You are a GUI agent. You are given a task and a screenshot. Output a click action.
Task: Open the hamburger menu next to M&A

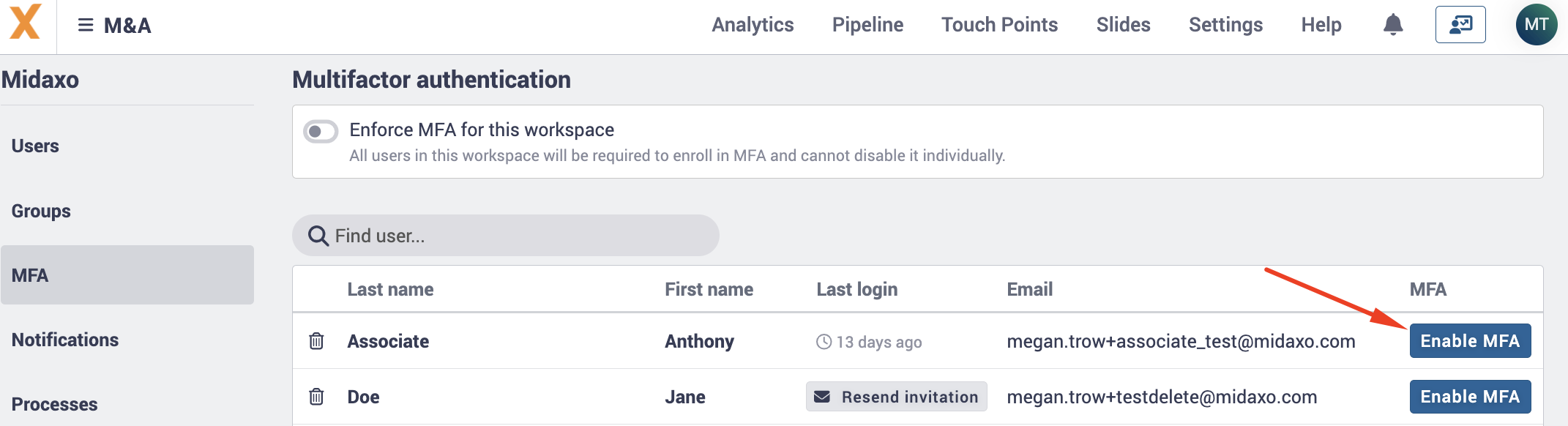pyautogui.click(x=86, y=26)
